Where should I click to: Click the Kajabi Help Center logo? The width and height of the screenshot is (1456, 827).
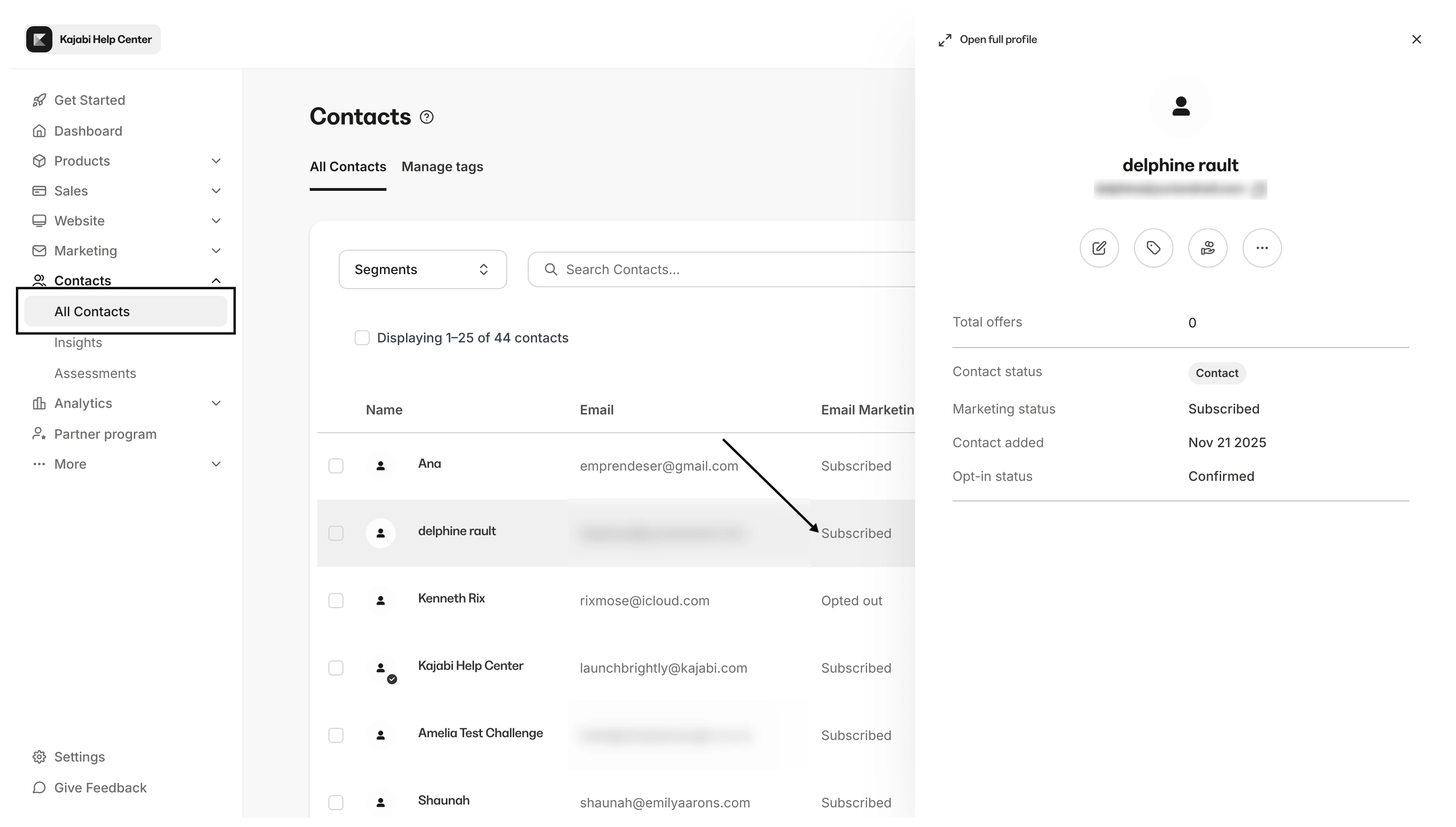pyautogui.click(x=39, y=39)
